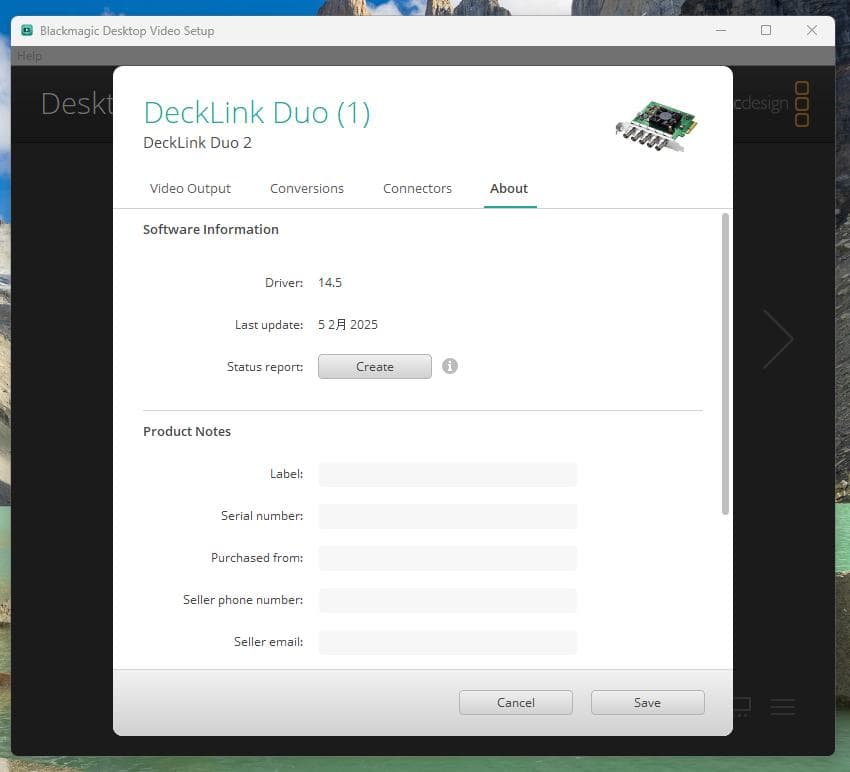Click the Seller email field

[x=447, y=642]
